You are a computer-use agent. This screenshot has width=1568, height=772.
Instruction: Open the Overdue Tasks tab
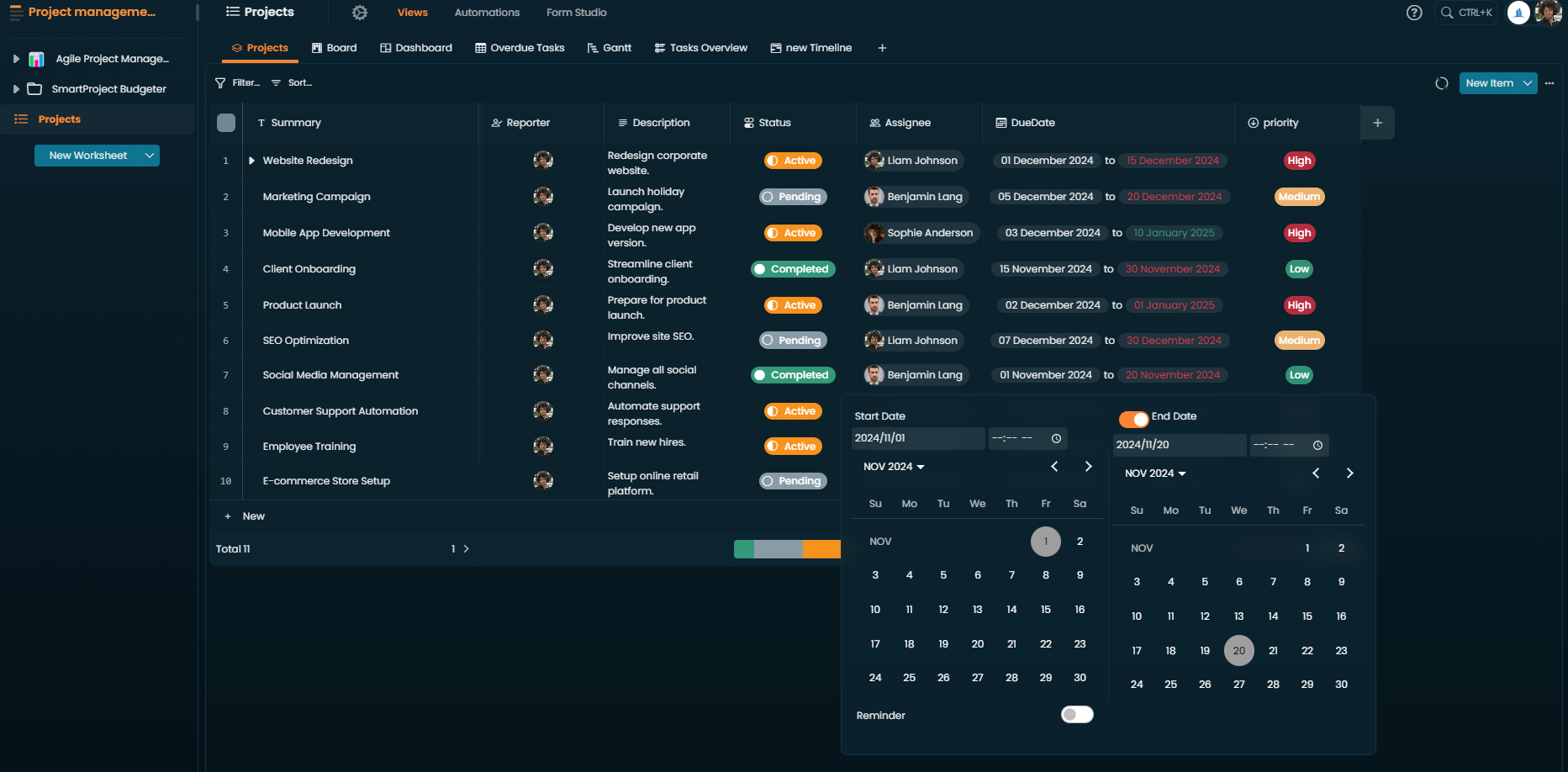[520, 48]
